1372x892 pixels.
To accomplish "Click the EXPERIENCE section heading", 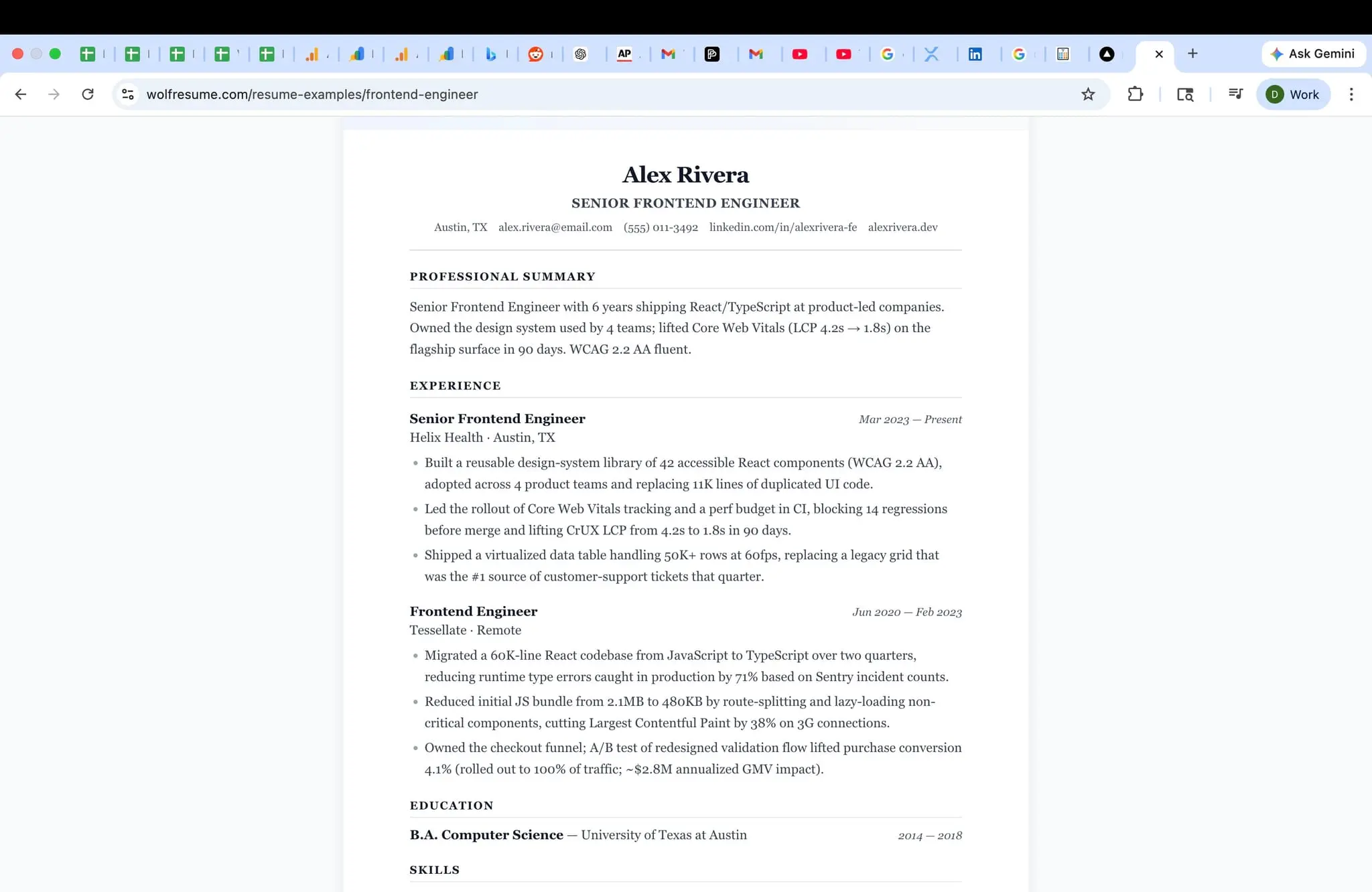I will [x=455, y=386].
